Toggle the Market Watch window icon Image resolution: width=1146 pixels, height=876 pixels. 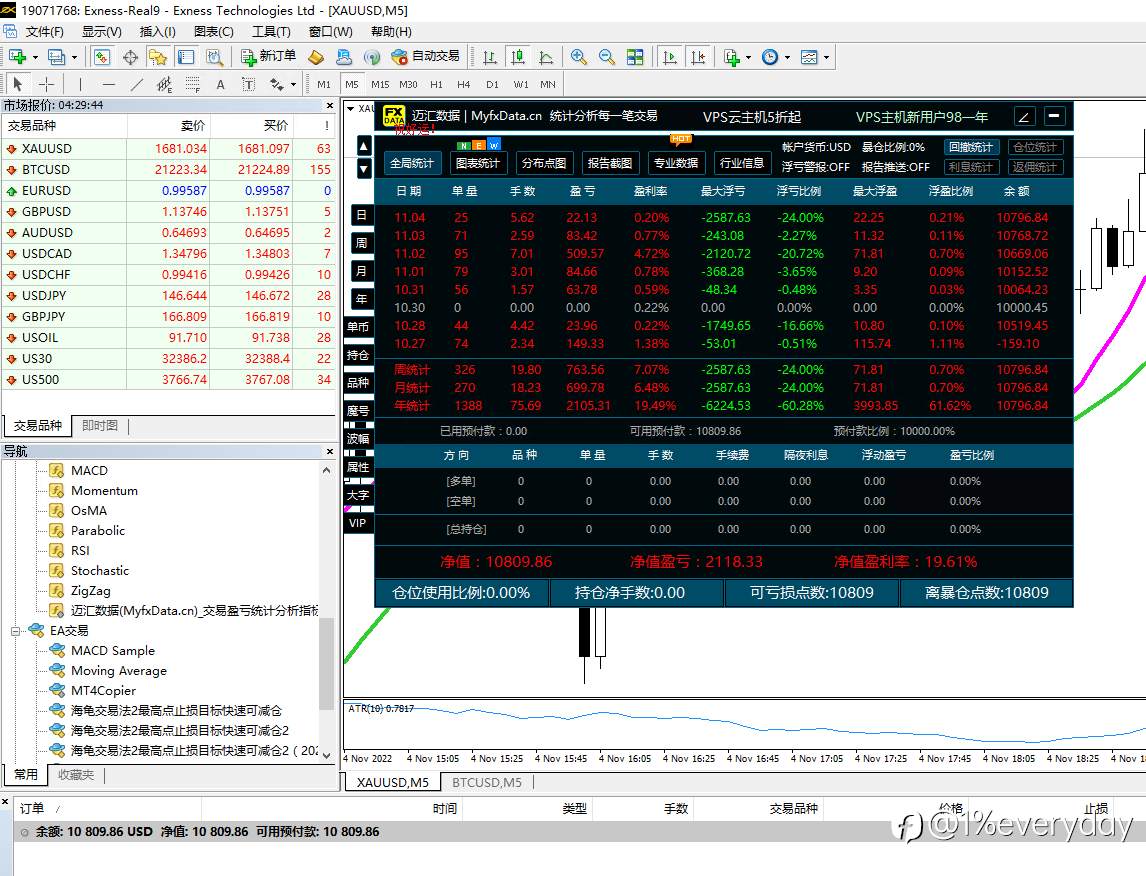pyautogui.click(x=102, y=57)
